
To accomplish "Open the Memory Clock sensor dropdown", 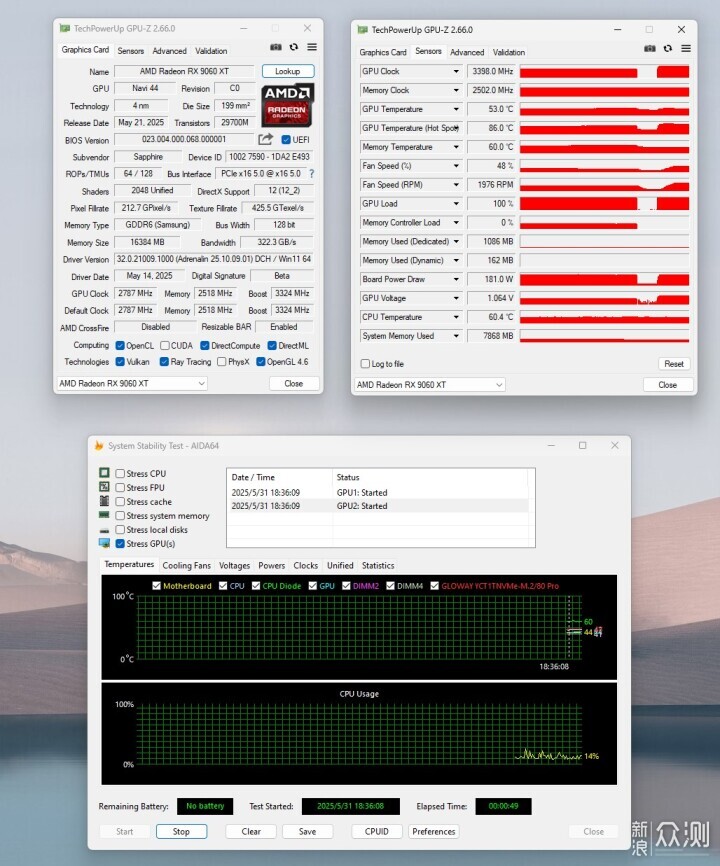I will pos(456,90).
